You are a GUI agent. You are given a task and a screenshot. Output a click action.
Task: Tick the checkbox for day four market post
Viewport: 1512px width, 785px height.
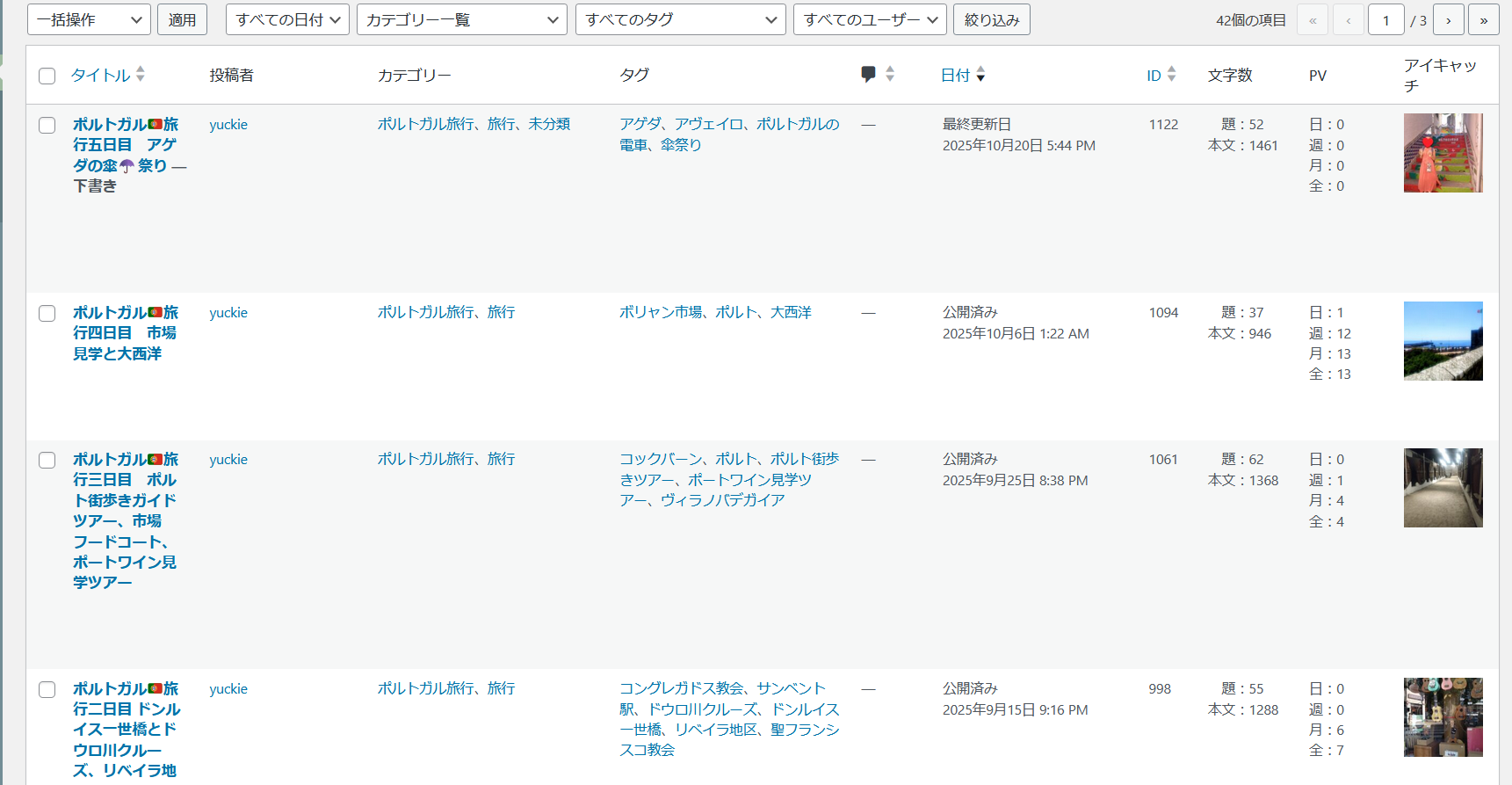coord(47,314)
